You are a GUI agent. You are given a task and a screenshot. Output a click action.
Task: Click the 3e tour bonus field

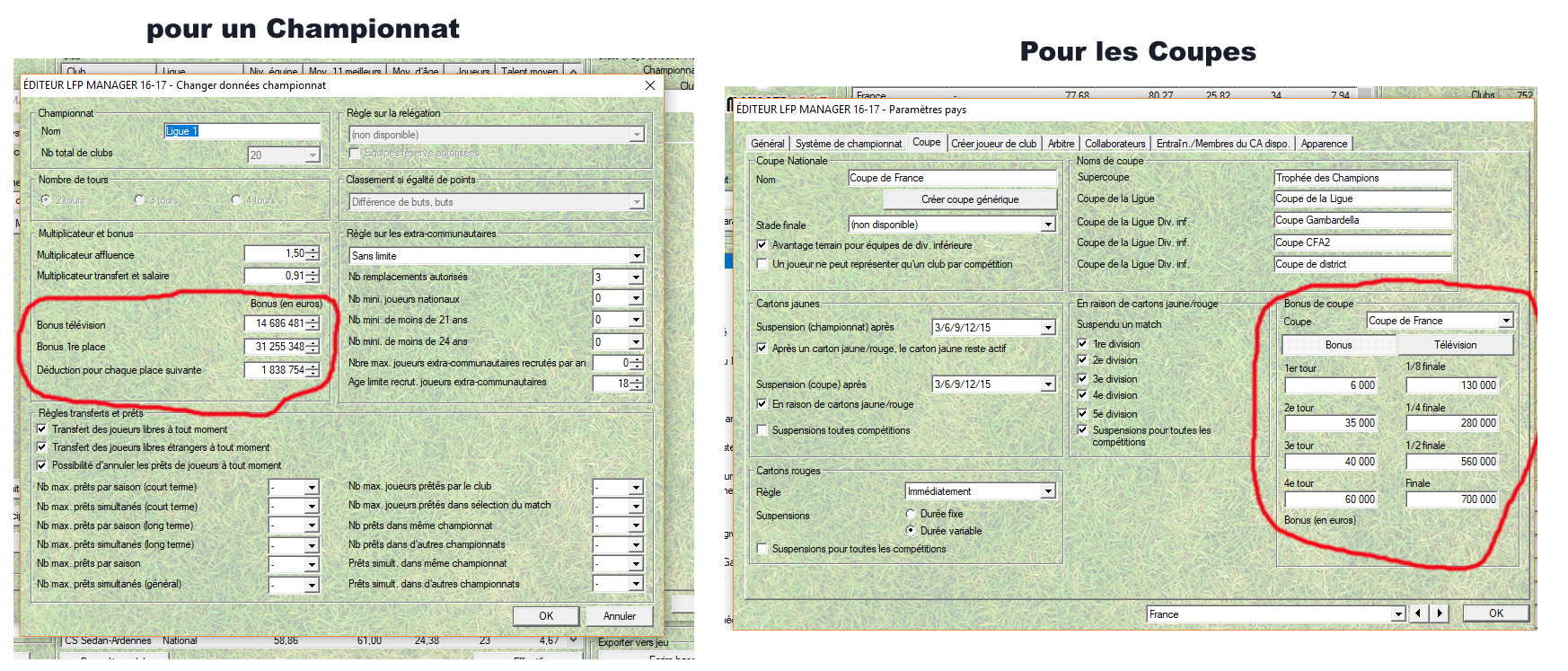click(x=1331, y=462)
